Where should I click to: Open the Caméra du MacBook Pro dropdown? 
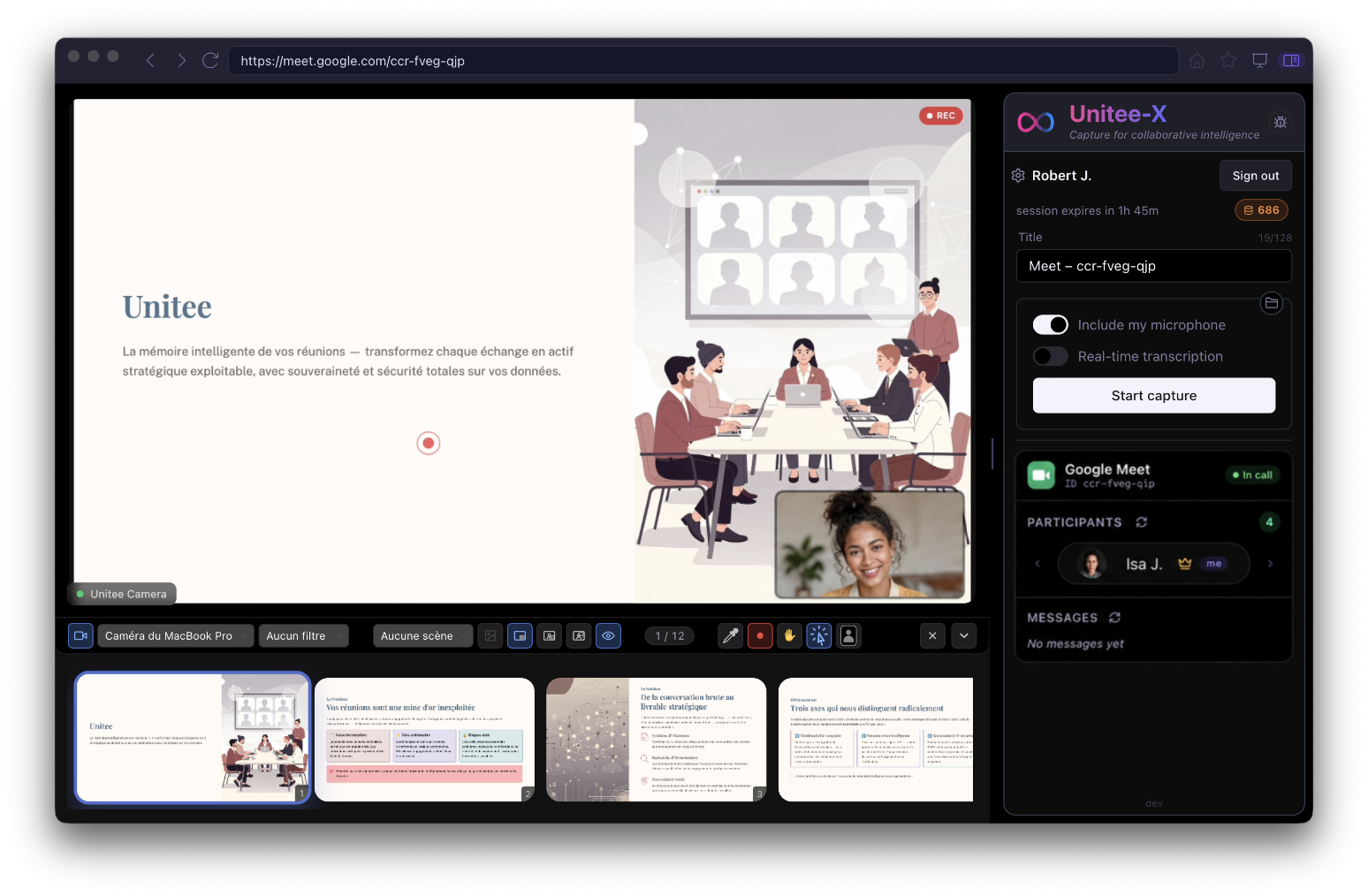click(176, 635)
